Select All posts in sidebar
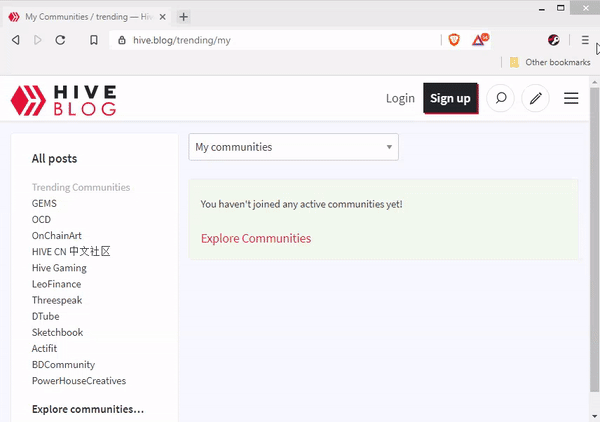Image resolution: width=600 pixels, height=422 pixels. click(54, 158)
